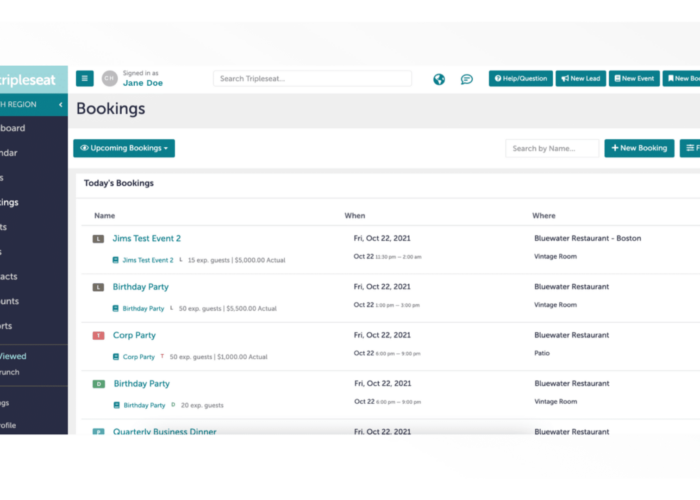Click the event icon beside Jims Test Event 2 sub-event
Screen dimensions: 700x500
(116, 260)
